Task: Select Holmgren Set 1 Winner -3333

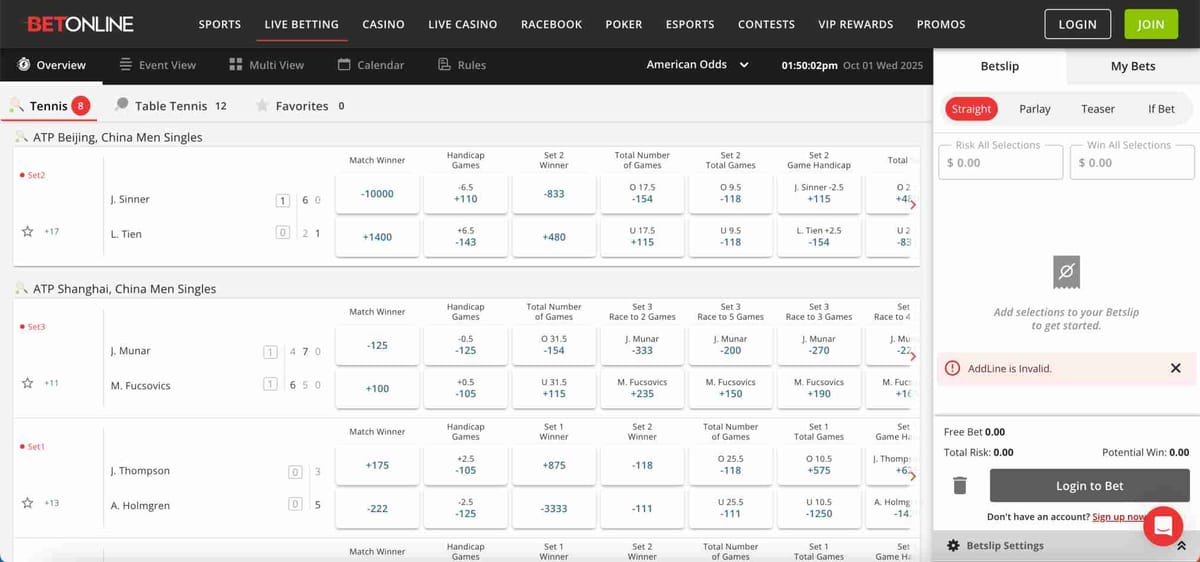Action: coord(554,509)
